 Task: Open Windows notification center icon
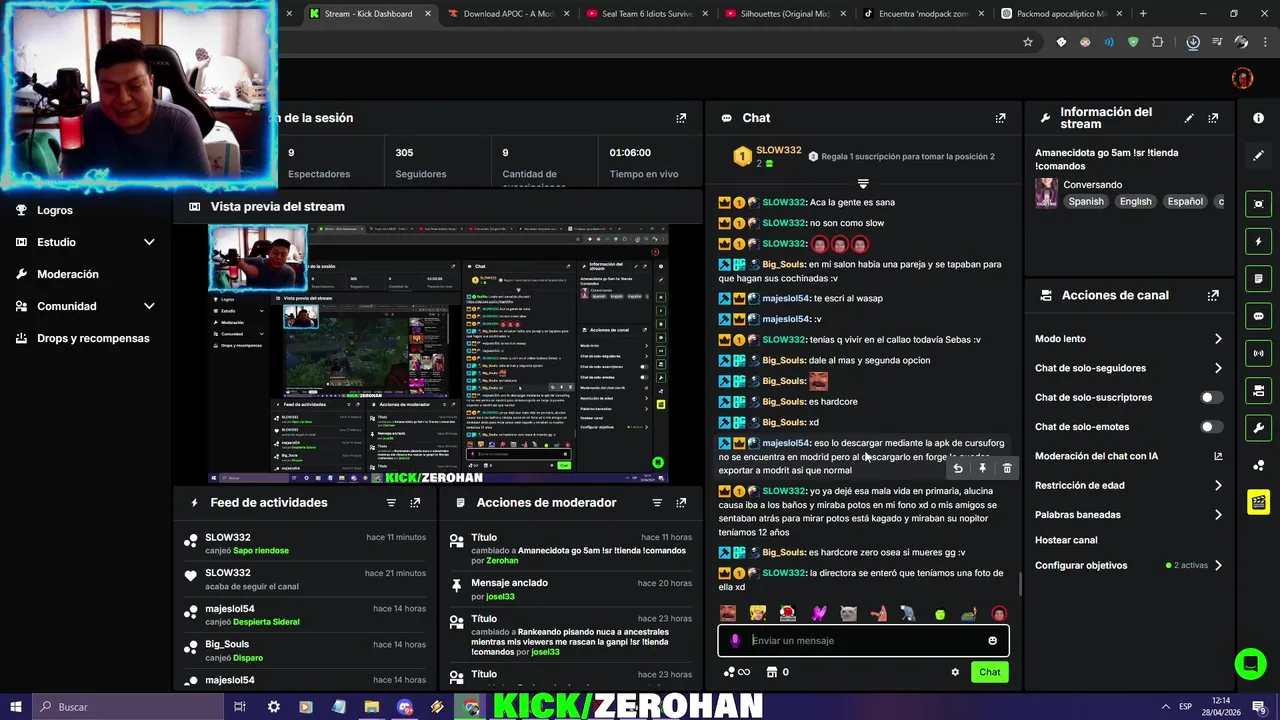point(1258,707)
